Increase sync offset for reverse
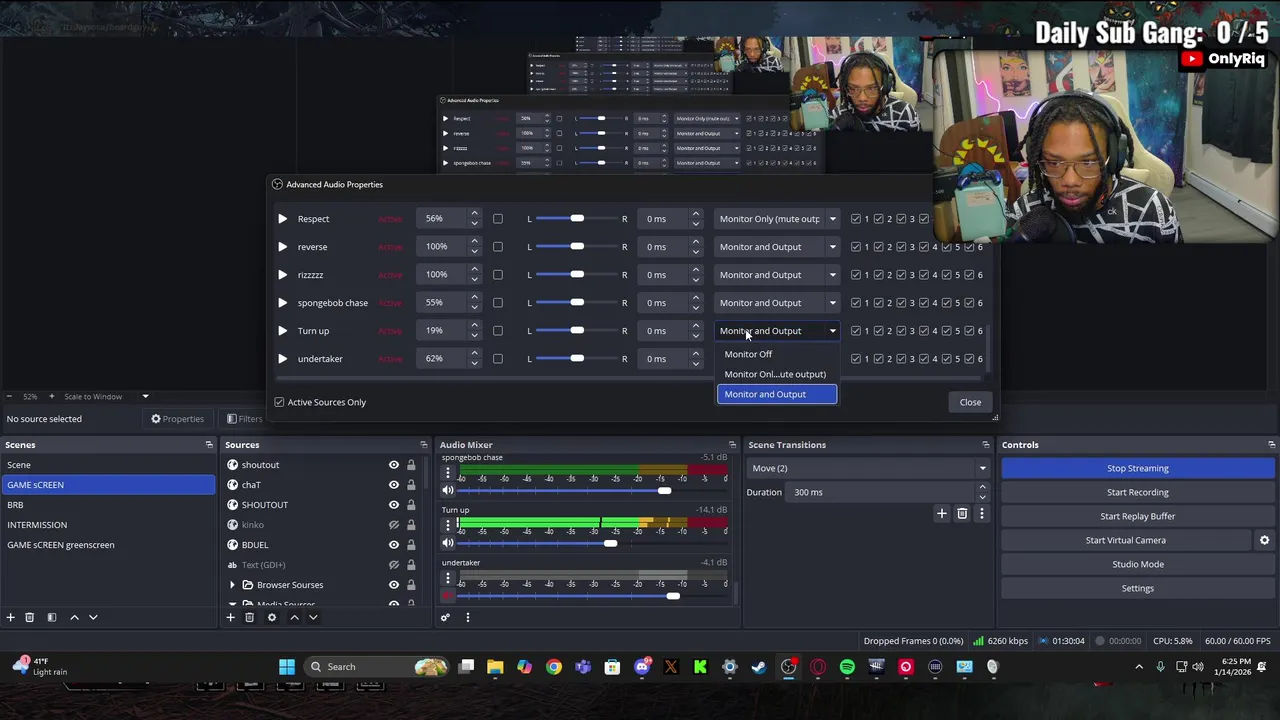Viewport: 1280px width, 720px height. click(696, 243)
